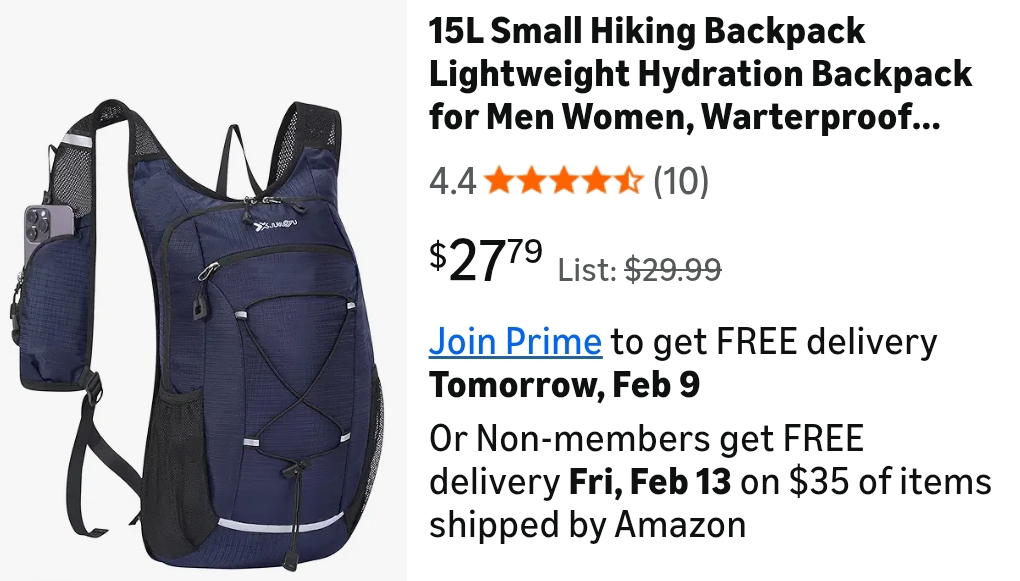This screenshot has width=1020, height=581.
Task: Click the struck-through $29.99 list price
Action: (x=673, y=269)
